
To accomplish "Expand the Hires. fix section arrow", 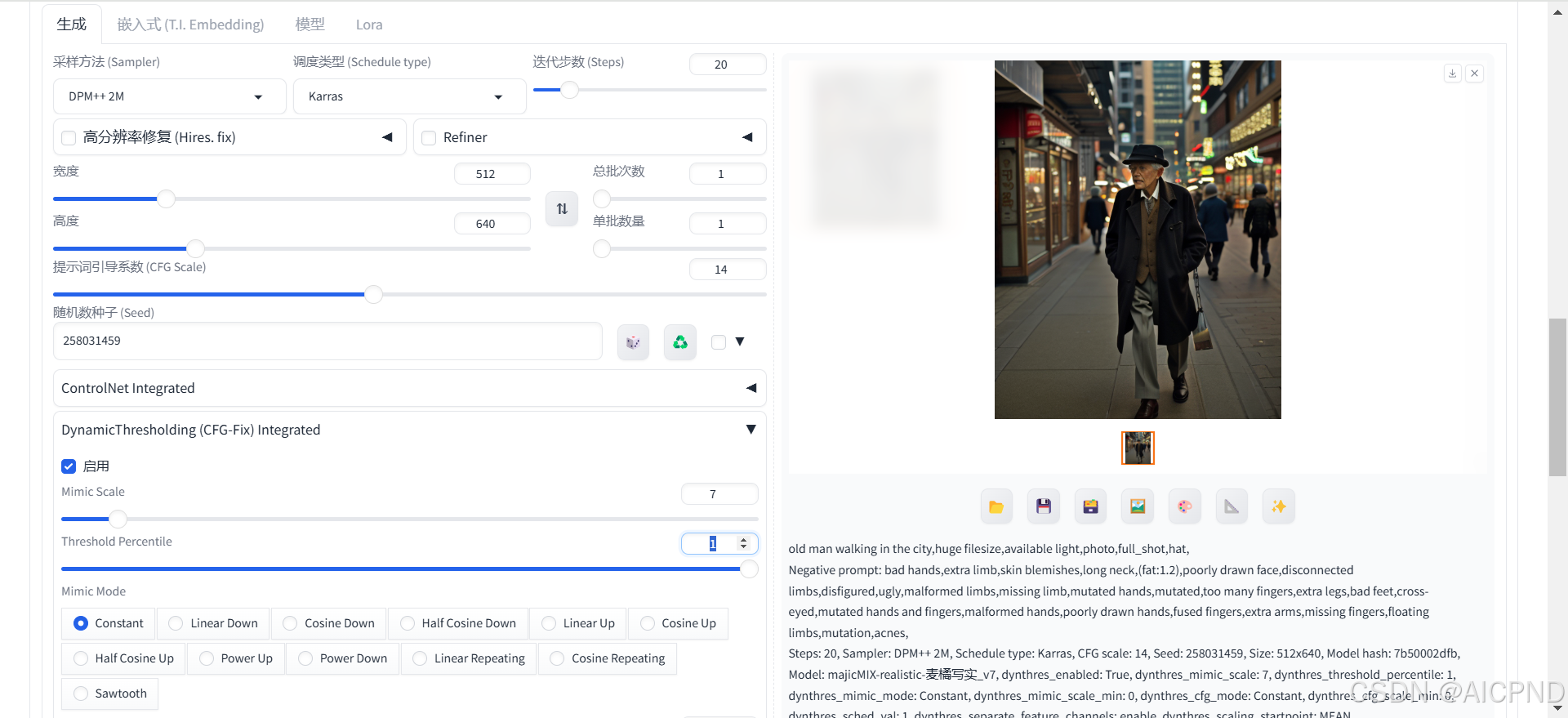I will tap(387, 137).
